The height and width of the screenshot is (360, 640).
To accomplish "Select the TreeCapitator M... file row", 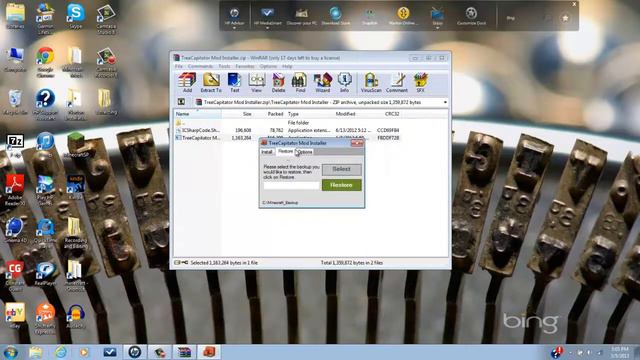I will pyautogui.click(x=288, y=138).
